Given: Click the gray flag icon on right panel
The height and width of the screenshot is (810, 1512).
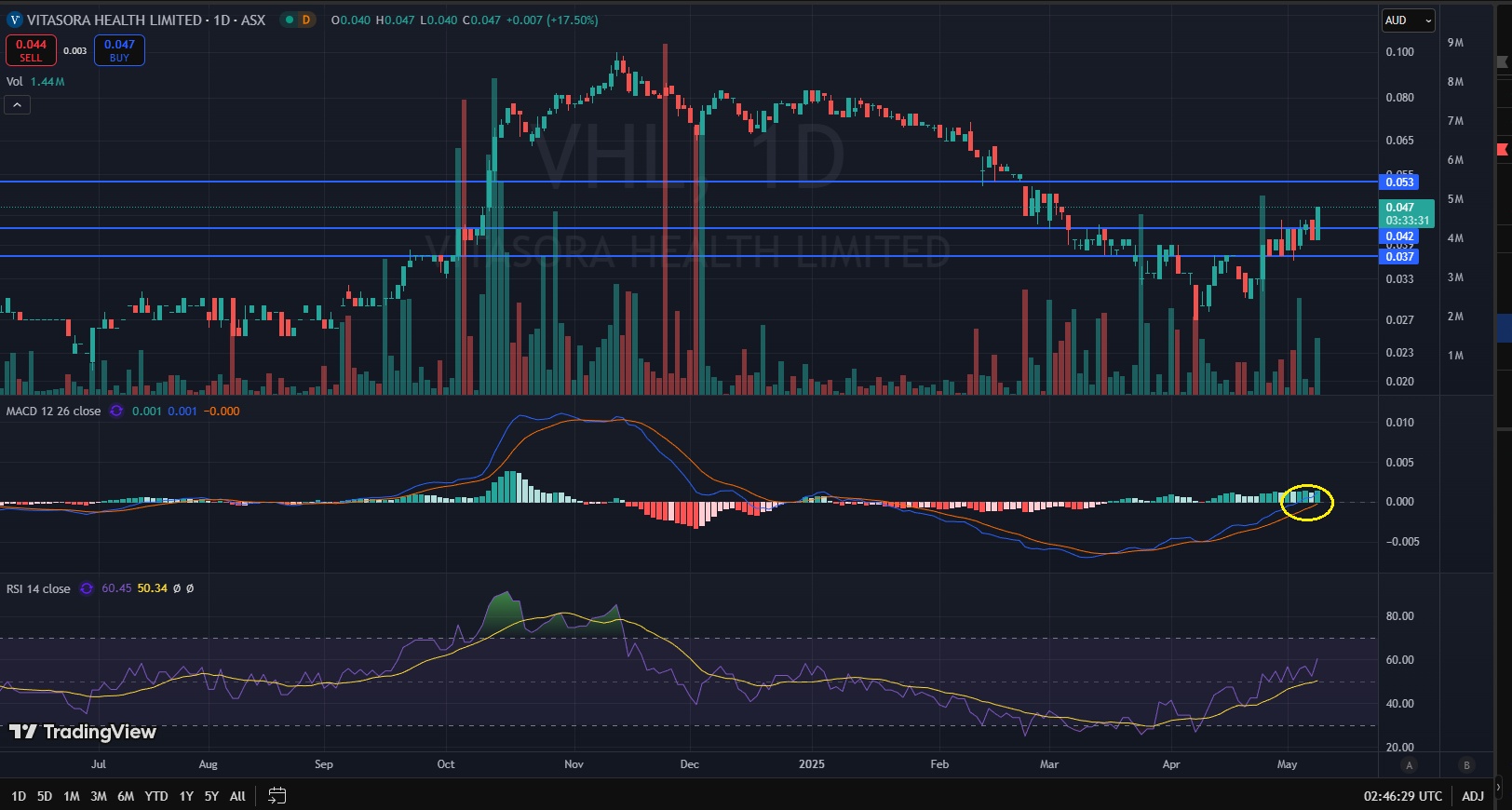Looking at the screenshot, I should (x=1503, y=62).
